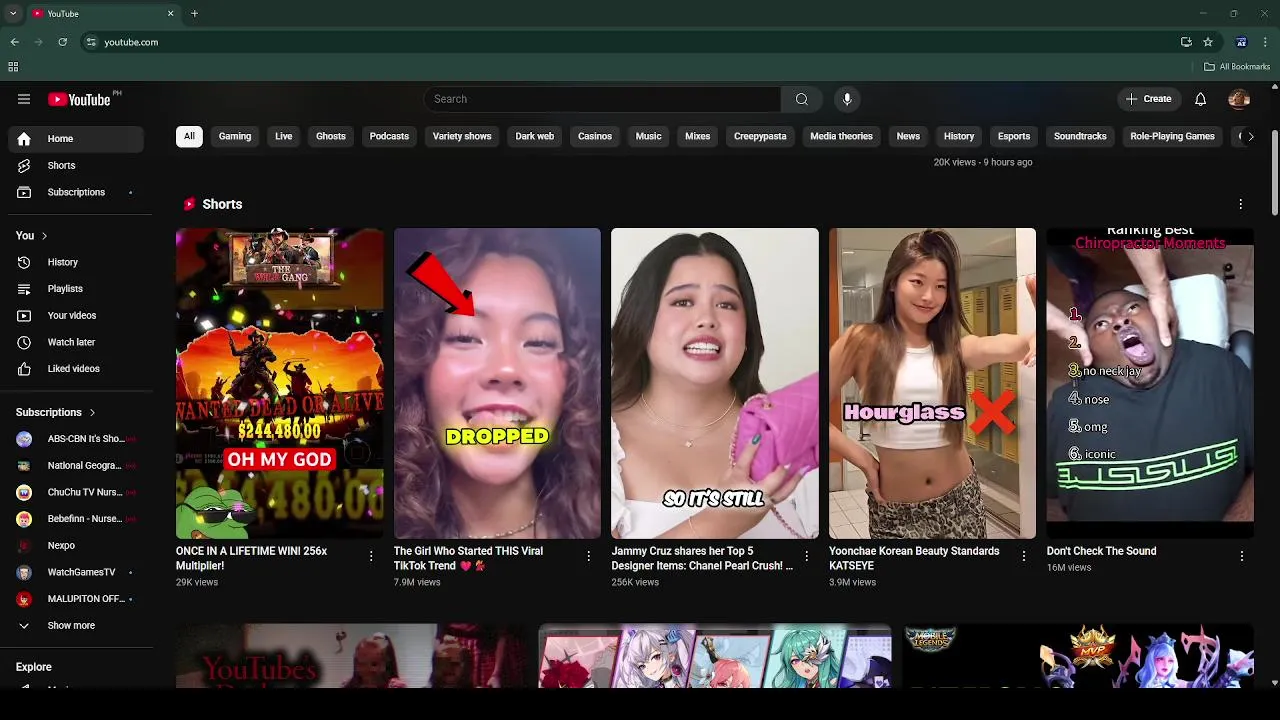Open History in sidebar
1280x720 pixels.
pos(76,262)
